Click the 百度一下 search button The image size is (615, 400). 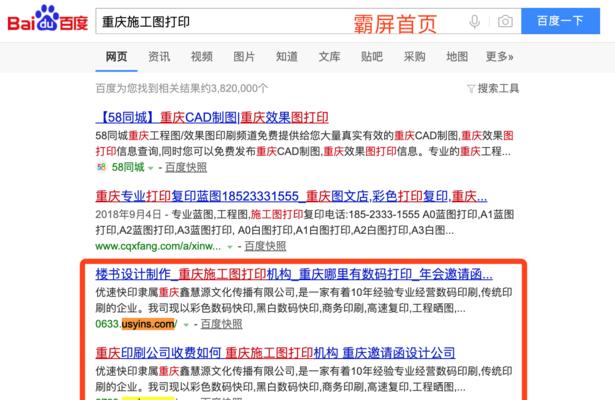point(560,21)
